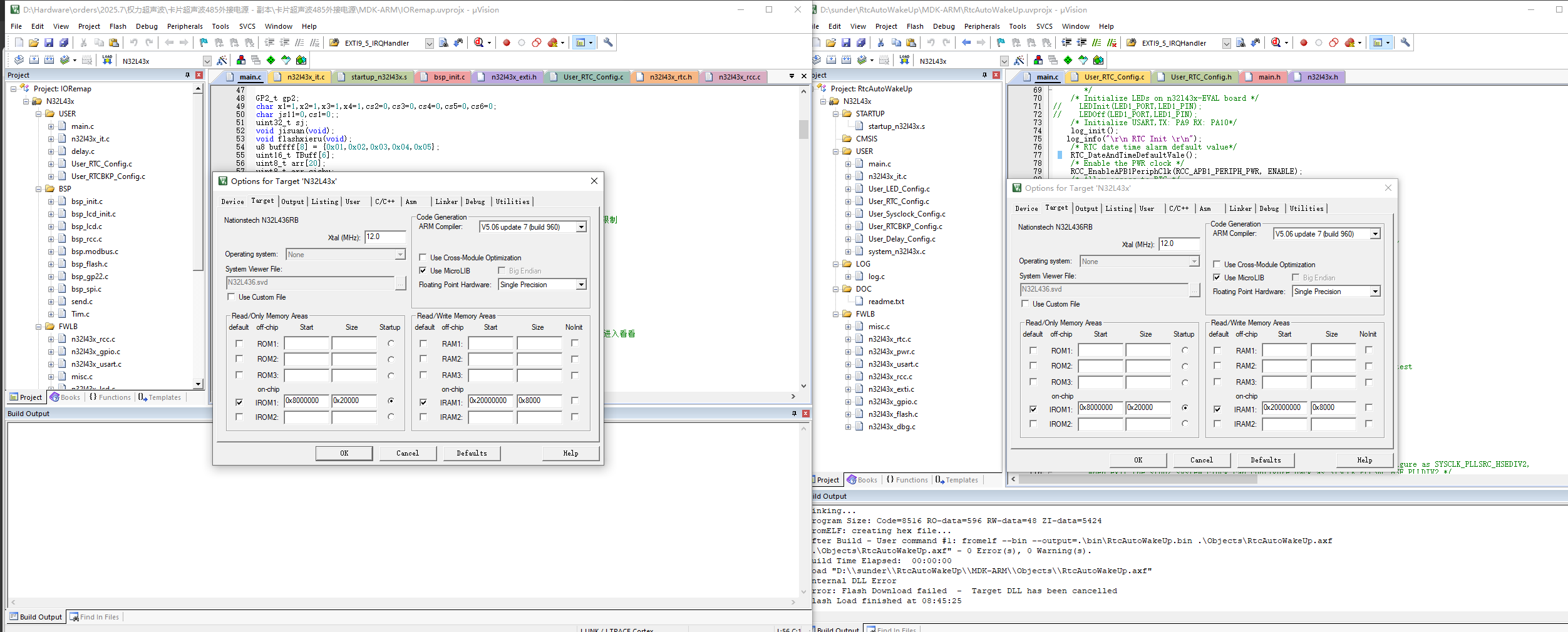Click Rebuild icon in IORemap build toolbar
The image size is (1568, 632).
tap(49, 60)
